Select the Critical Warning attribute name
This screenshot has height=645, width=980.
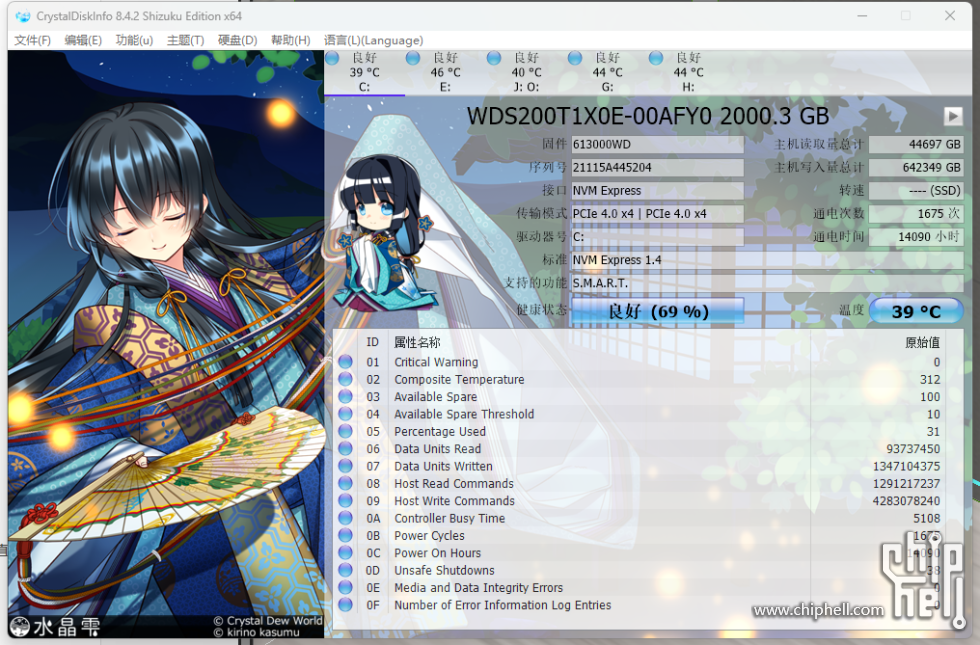[x=436, y=362]
